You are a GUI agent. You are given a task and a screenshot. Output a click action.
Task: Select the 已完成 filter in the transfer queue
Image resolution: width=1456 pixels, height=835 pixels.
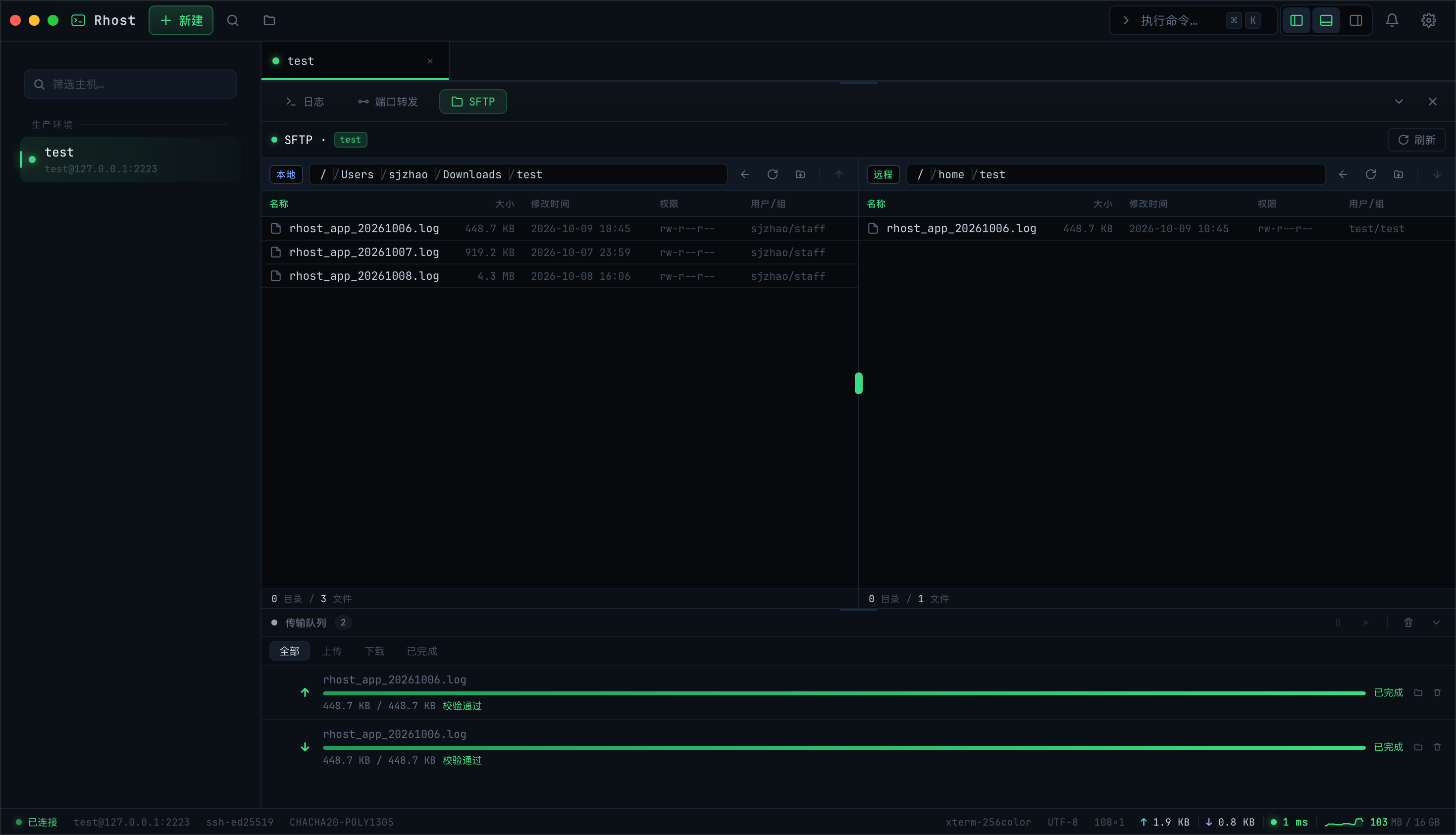(x=421, y=651)
